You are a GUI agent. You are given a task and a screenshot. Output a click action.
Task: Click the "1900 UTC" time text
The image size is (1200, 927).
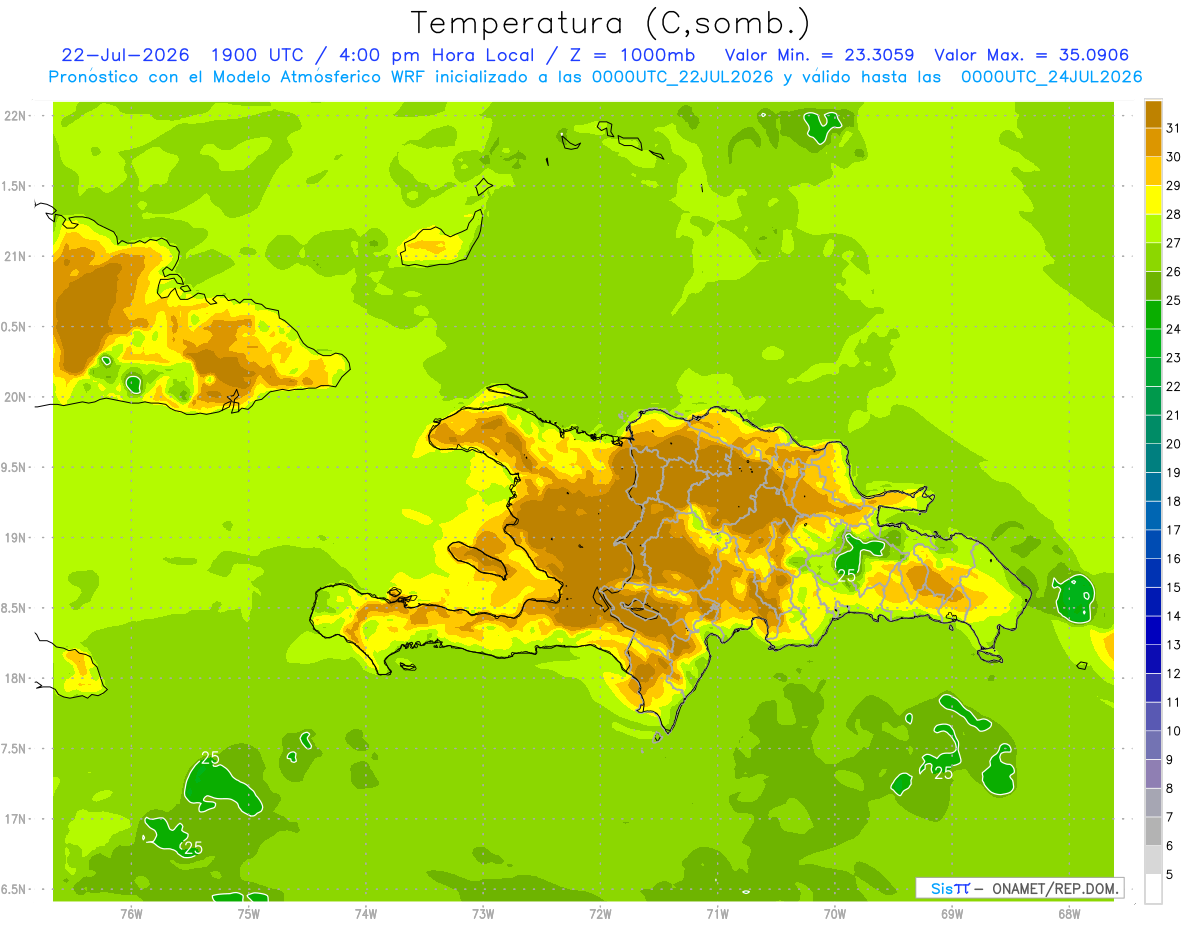[x=258, y=55]
